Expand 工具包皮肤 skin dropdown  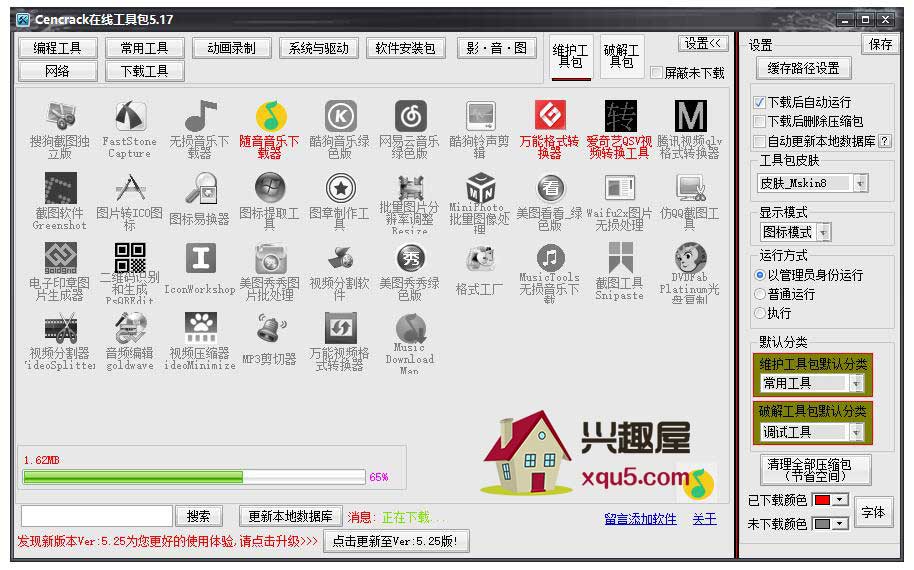click(860, 184)
